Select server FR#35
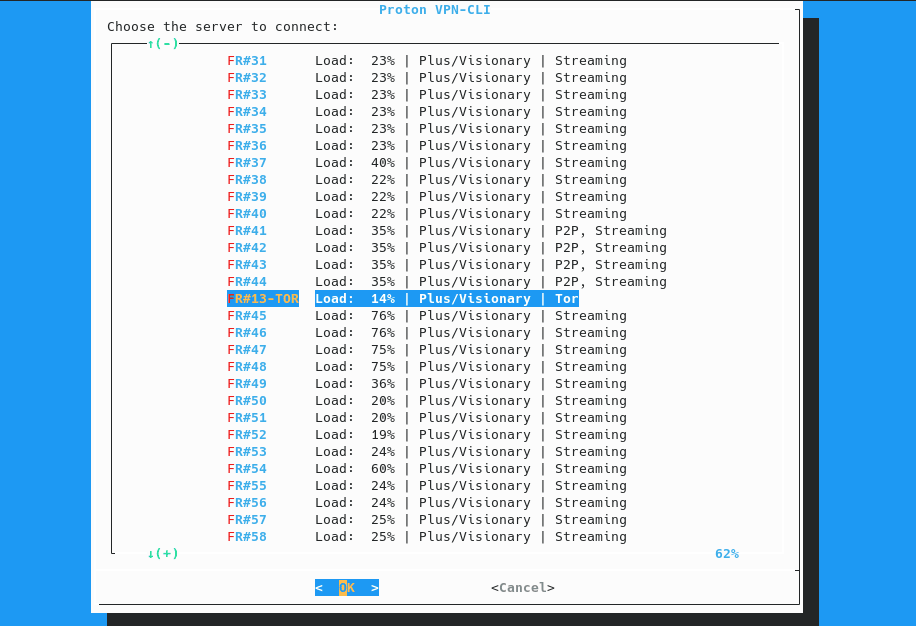Screen dimensions: 916x626 (x=427, y=128)
